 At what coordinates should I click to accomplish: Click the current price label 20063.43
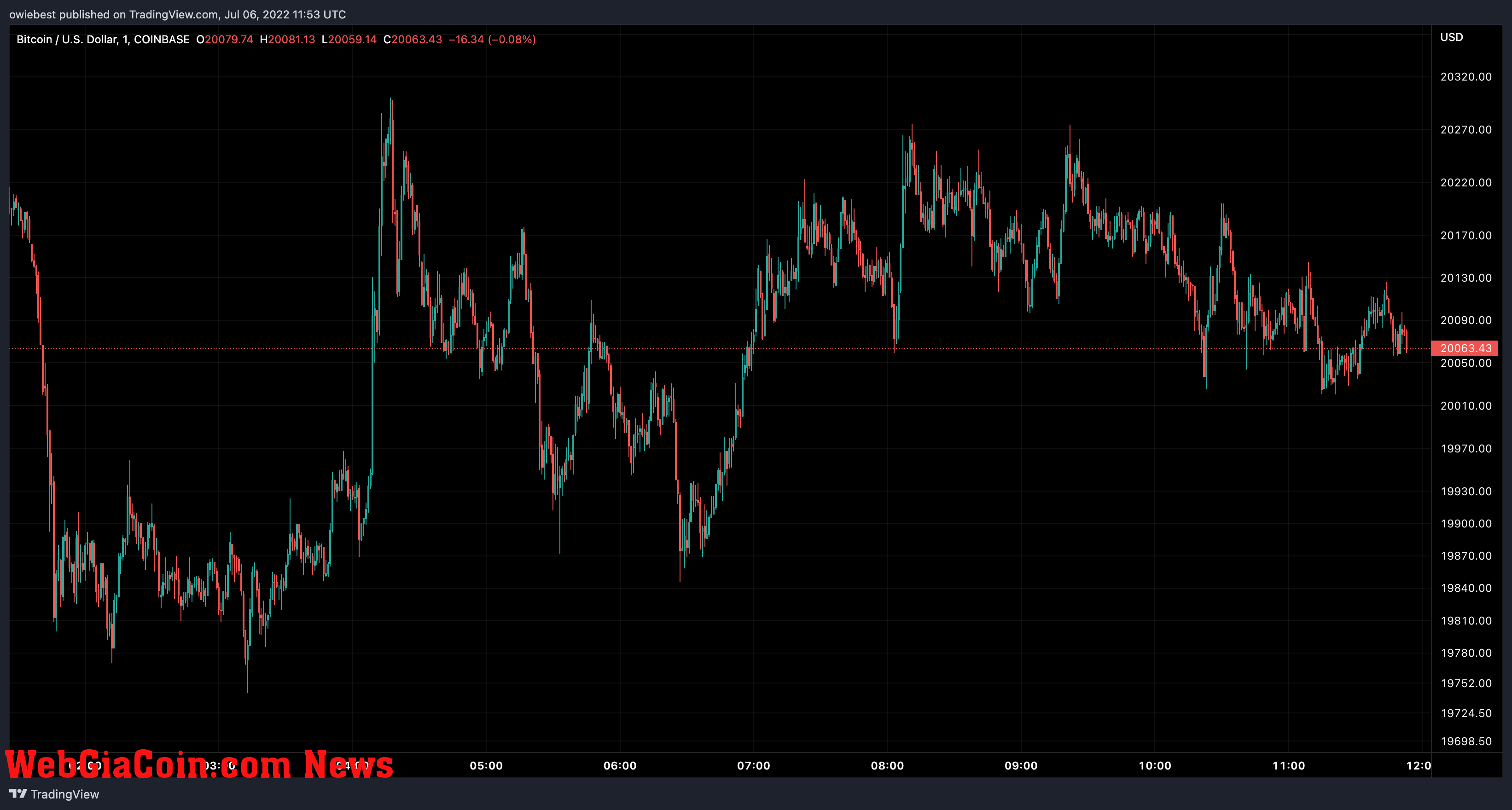coord(1465,348)
